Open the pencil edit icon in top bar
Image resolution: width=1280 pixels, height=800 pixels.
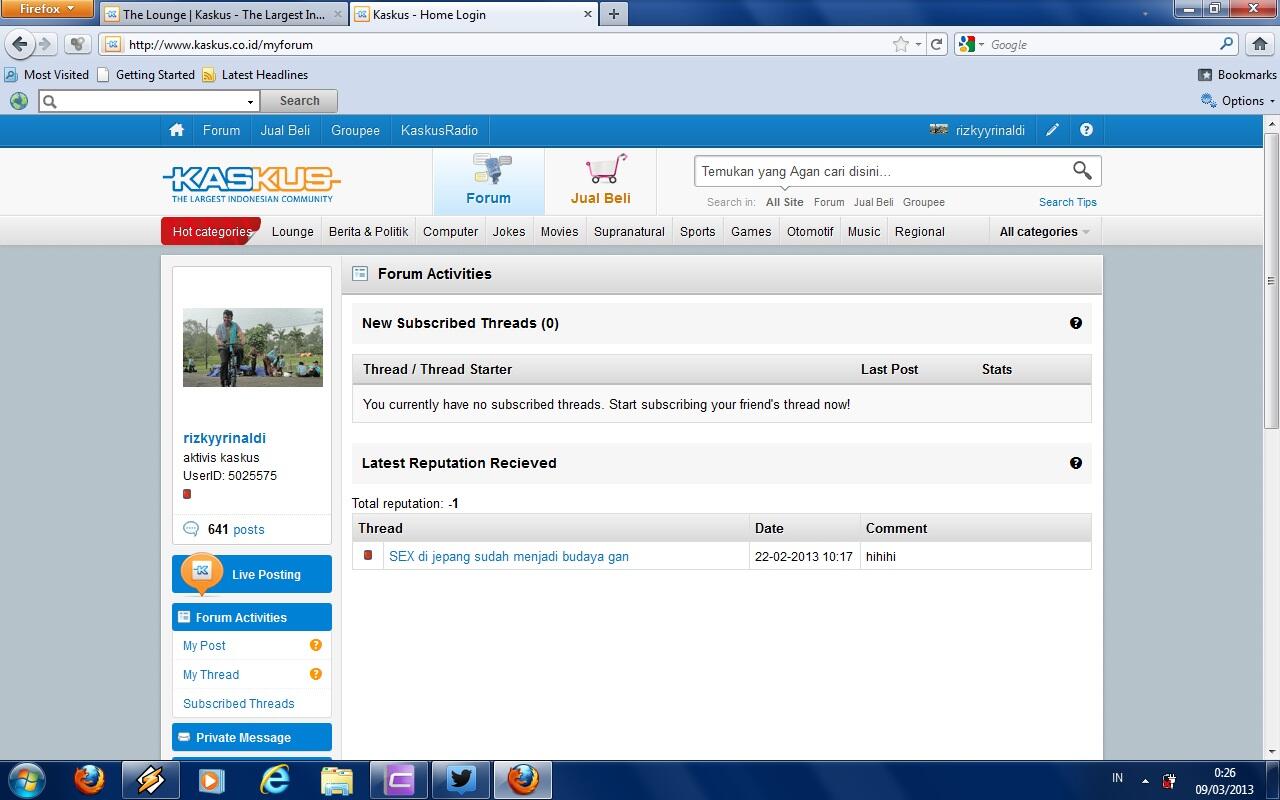coord(1052,130)
